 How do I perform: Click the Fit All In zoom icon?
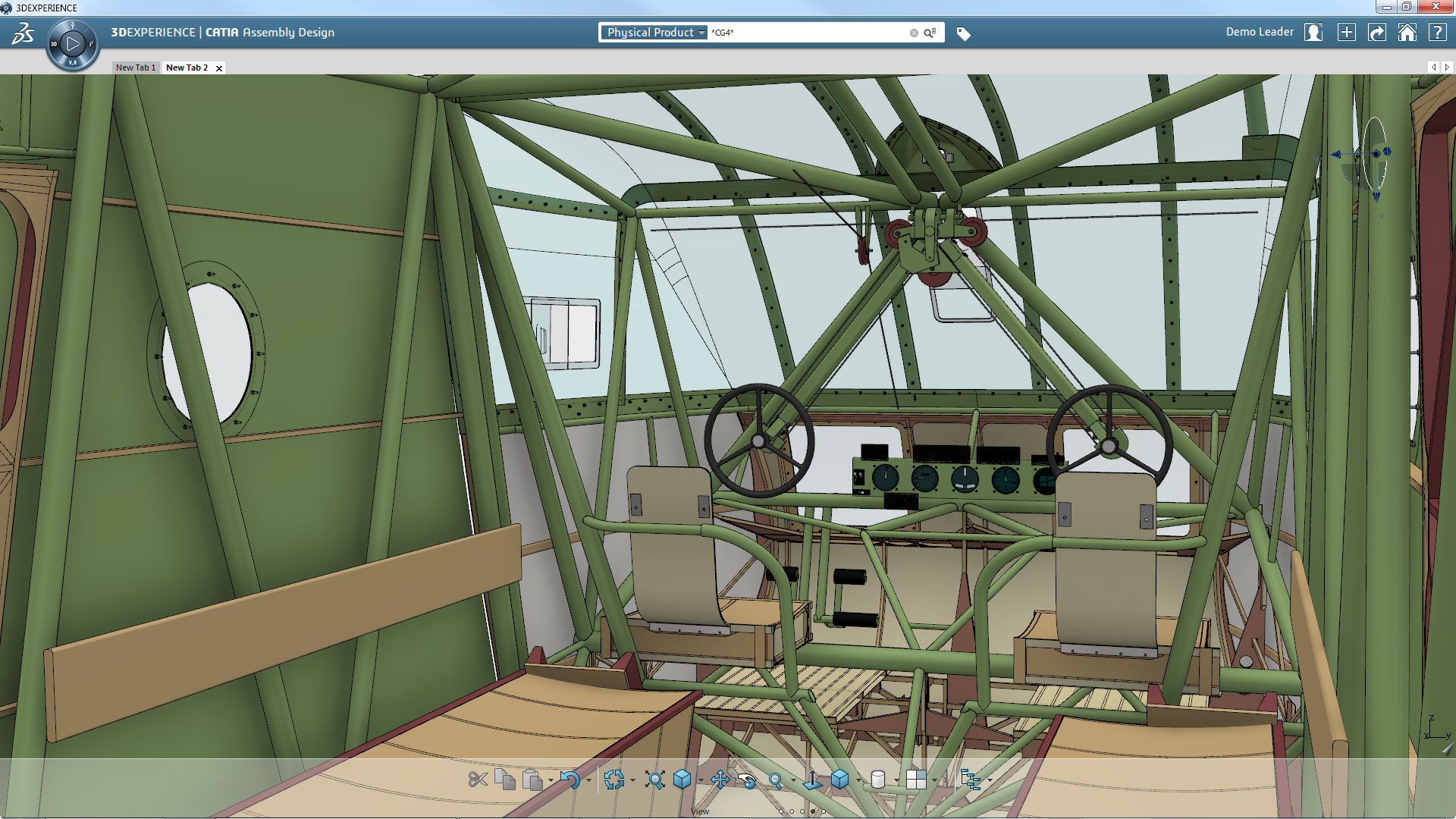(x=655, y=780)
